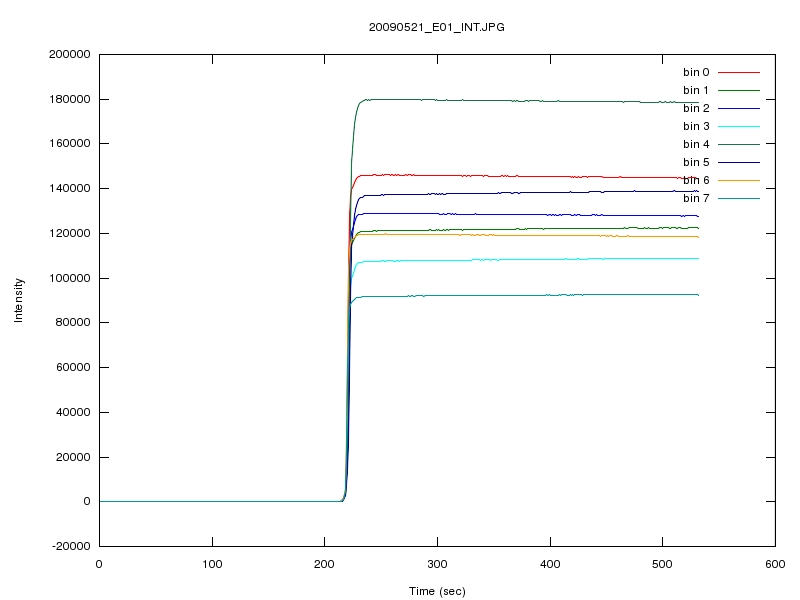Click the x-axis value 300
800x600 pixels.
click(x=437, y=564)
